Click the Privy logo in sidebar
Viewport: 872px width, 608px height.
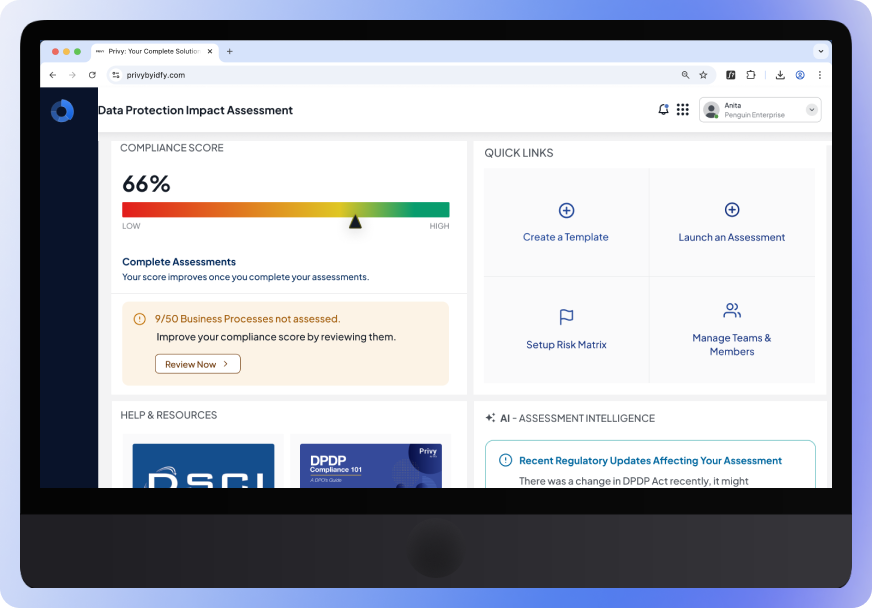point(62,111)
